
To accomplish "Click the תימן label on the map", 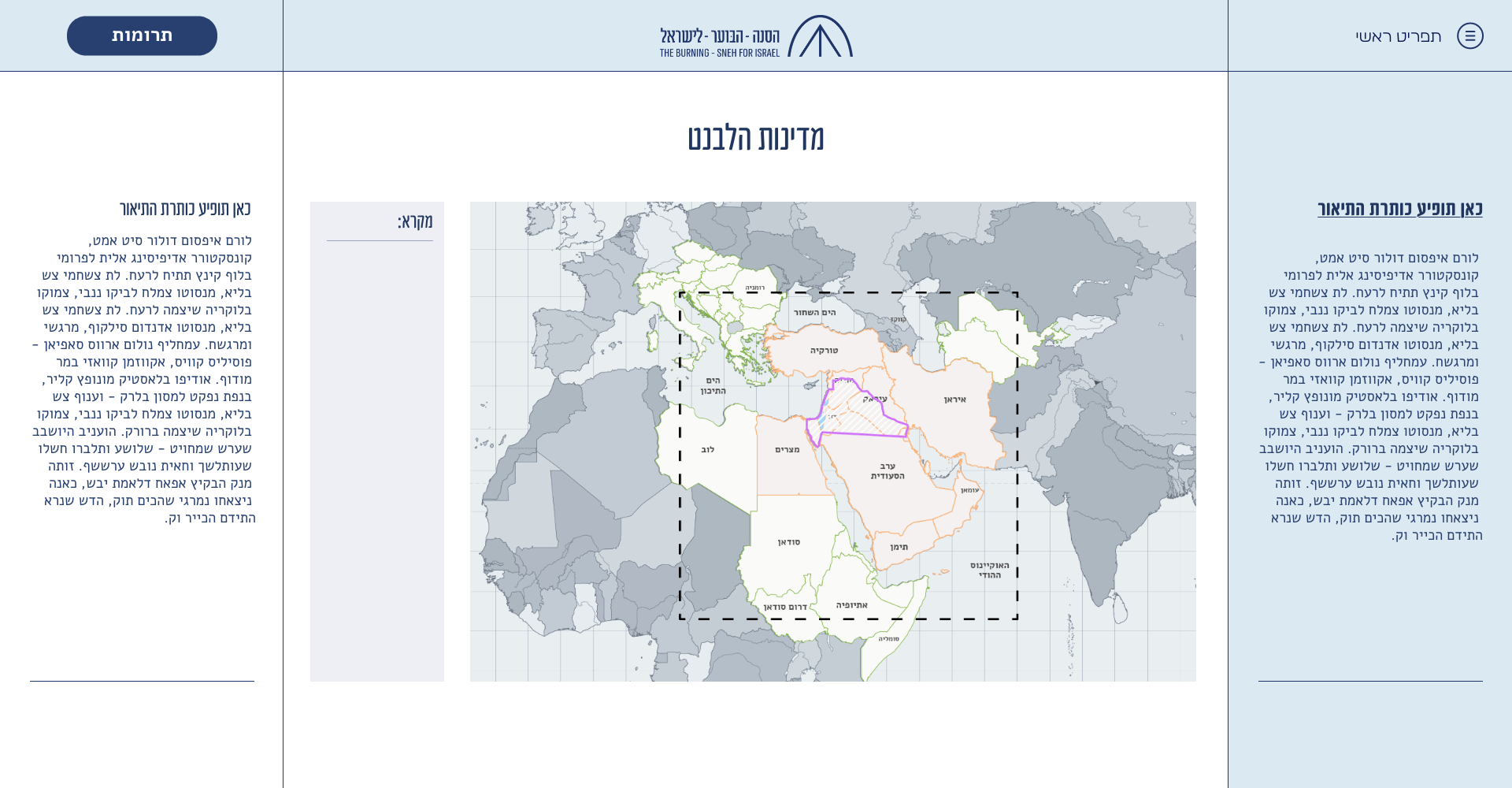I will [899, 547].
